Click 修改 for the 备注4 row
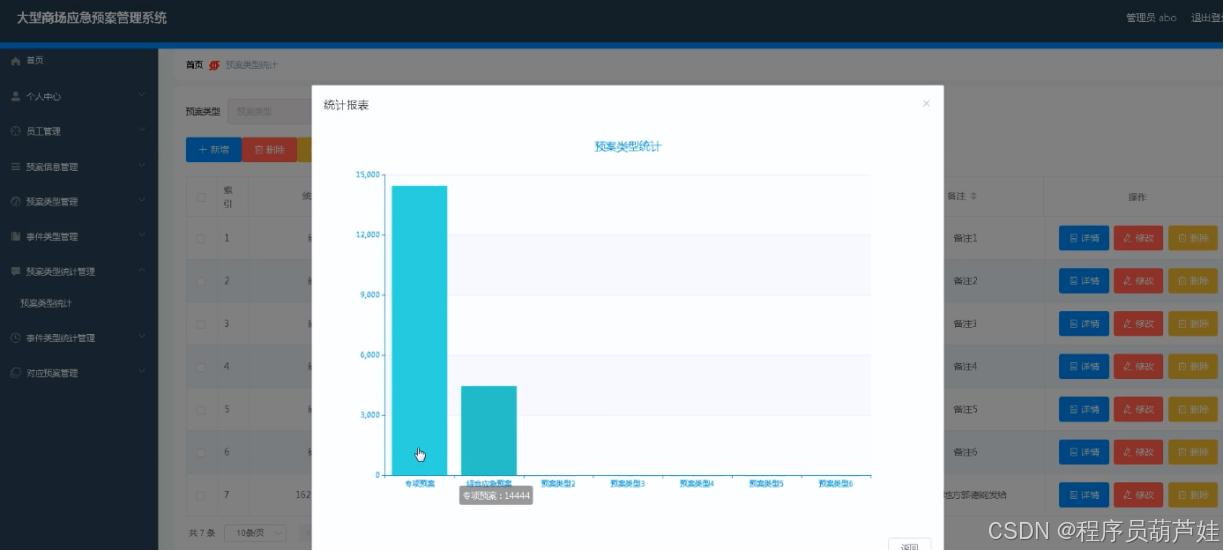Screen dimensions: 1224x551 1138,367
